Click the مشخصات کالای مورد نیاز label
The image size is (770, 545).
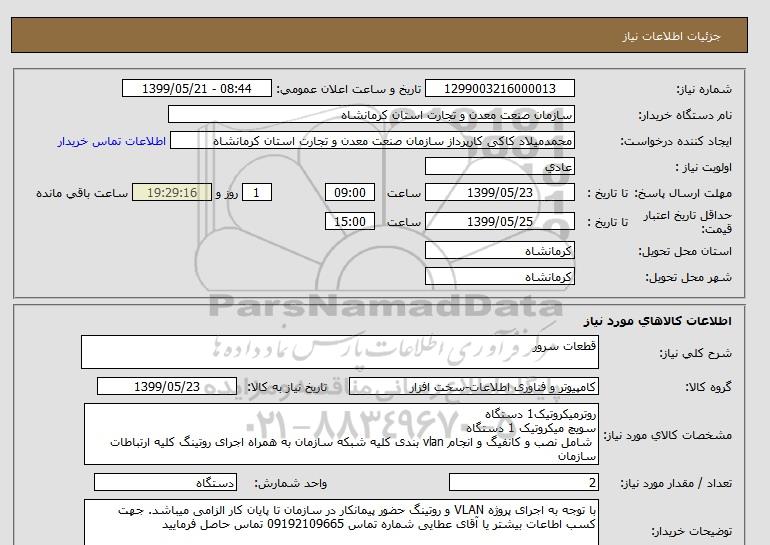point(667,435)
